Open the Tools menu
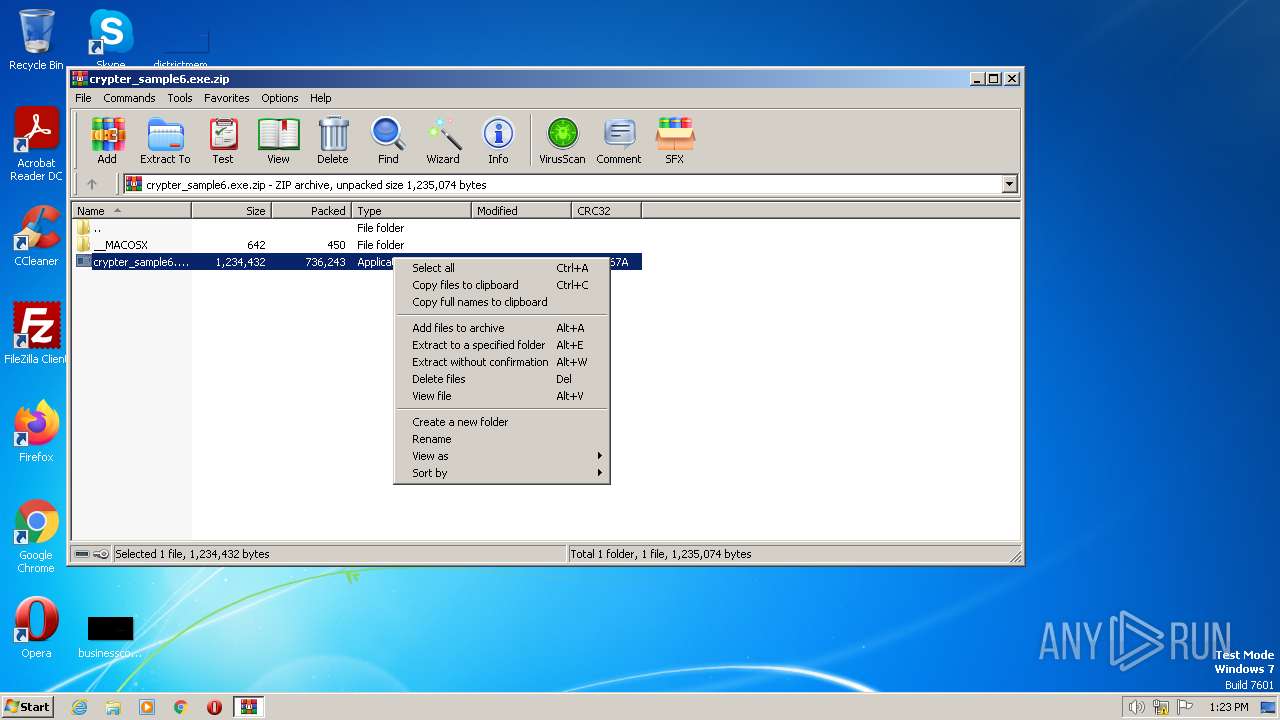The height and width of the screenshot is (720, 1280). point(180,98)
